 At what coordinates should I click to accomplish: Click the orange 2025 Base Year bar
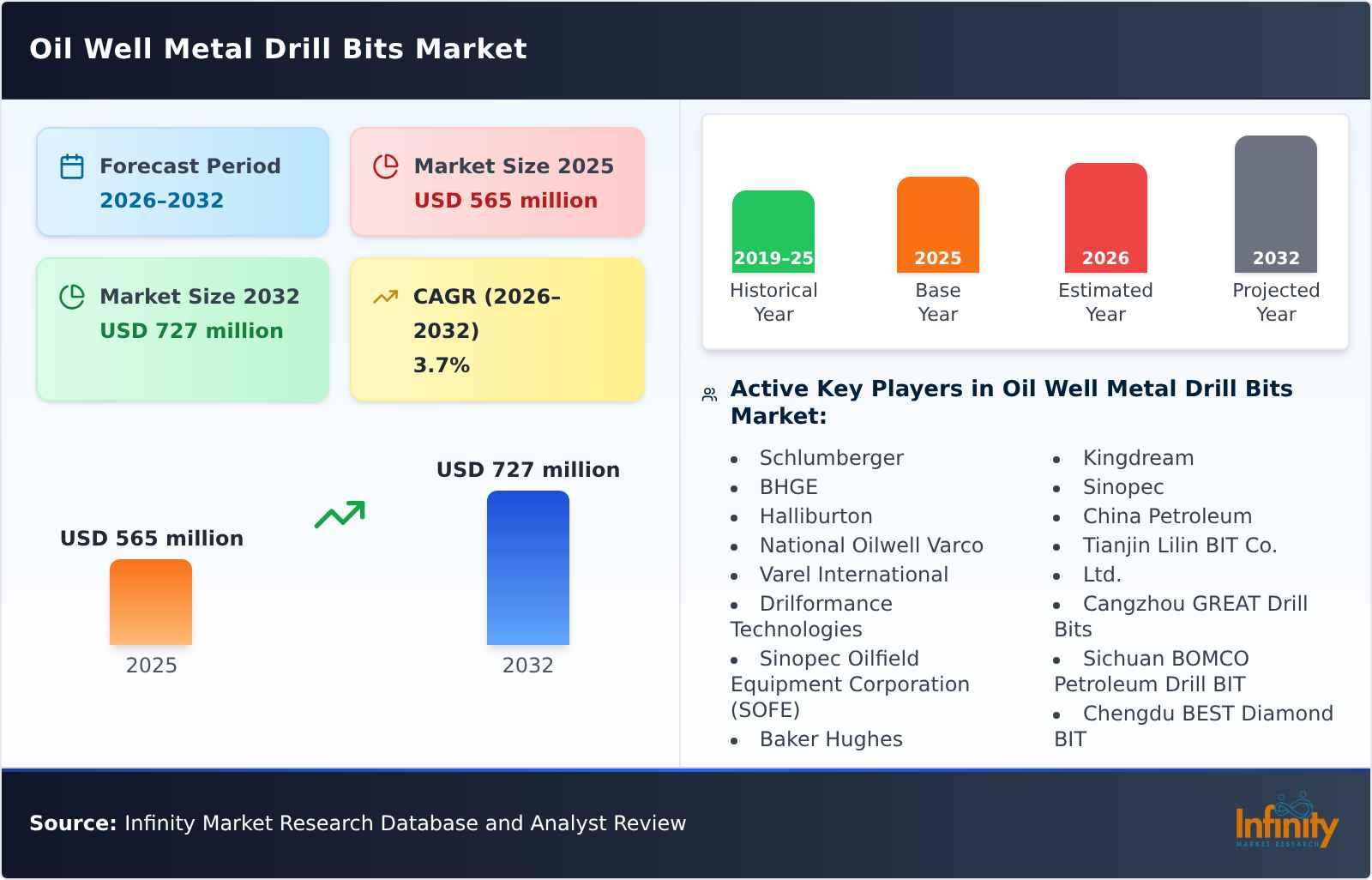click(x=938, y=225)
